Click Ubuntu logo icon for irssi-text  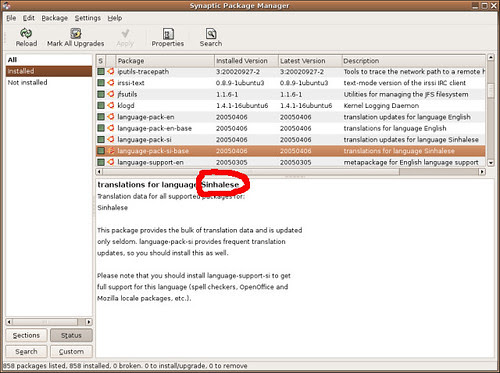tap(111, 83)
